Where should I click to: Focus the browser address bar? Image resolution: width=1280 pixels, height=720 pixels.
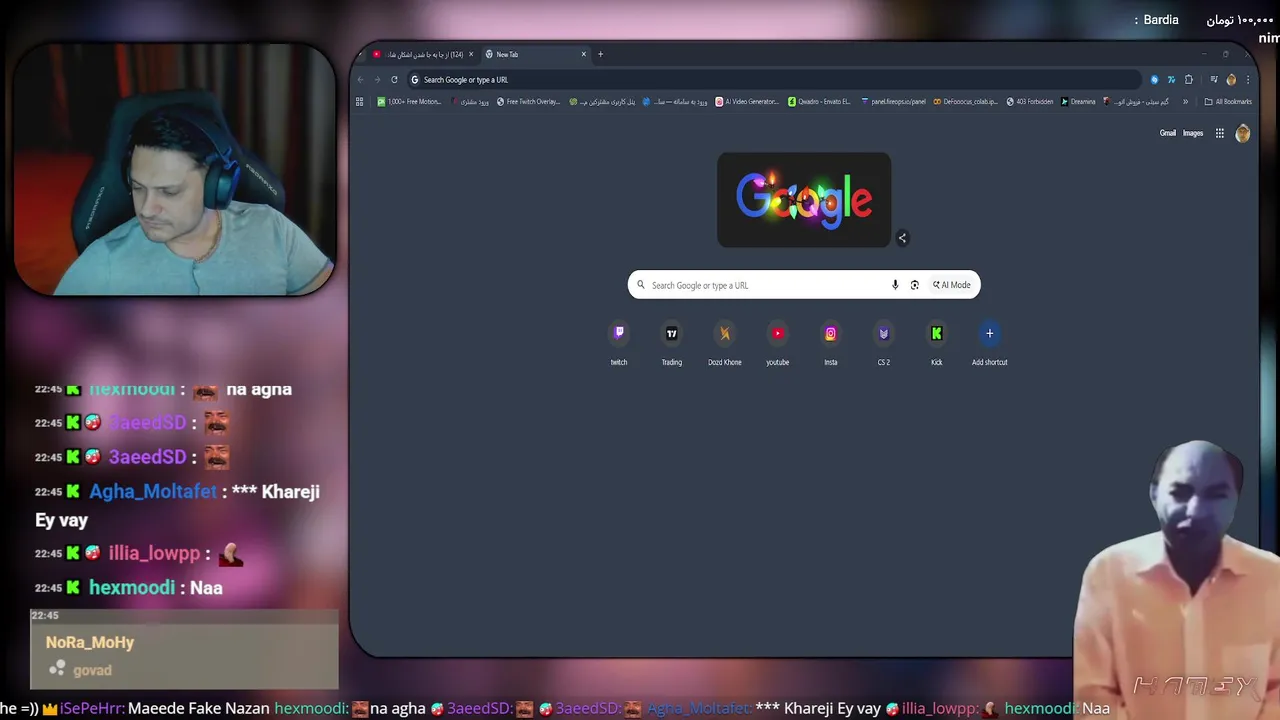pyautogui.click(x=774, y=80)
